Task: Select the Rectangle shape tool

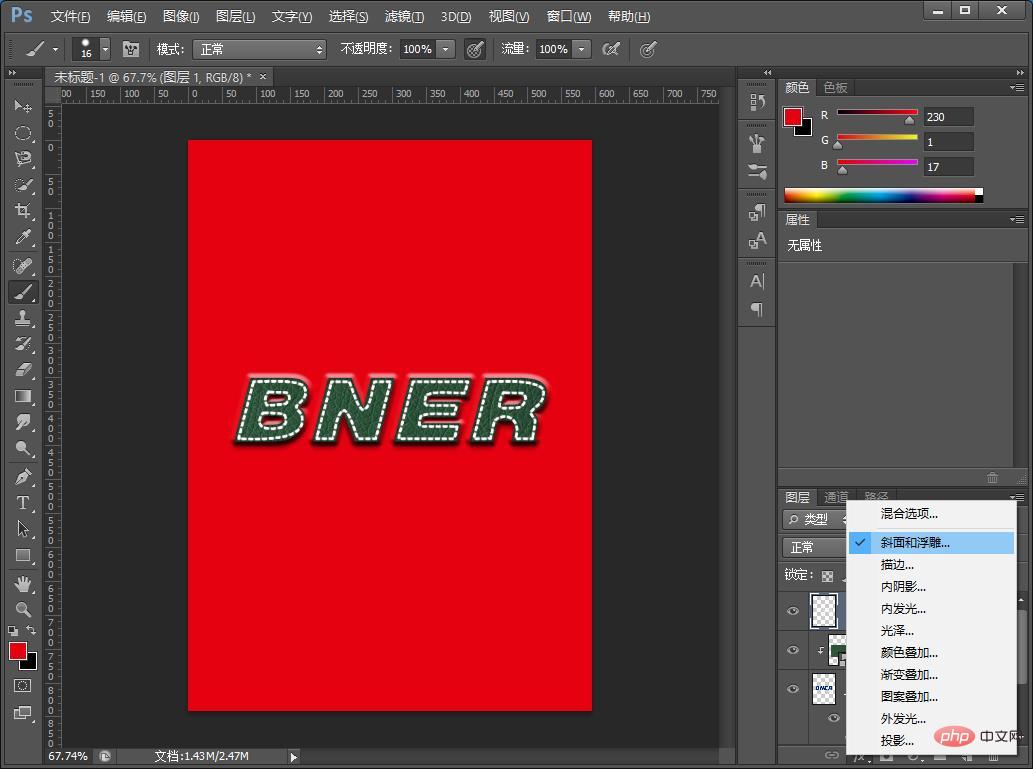Action: pyautogui.click(x=22, y=555)
